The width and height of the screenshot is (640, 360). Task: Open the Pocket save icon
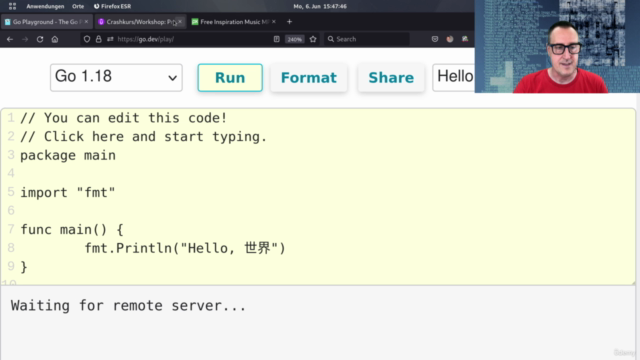pos(435,39)
